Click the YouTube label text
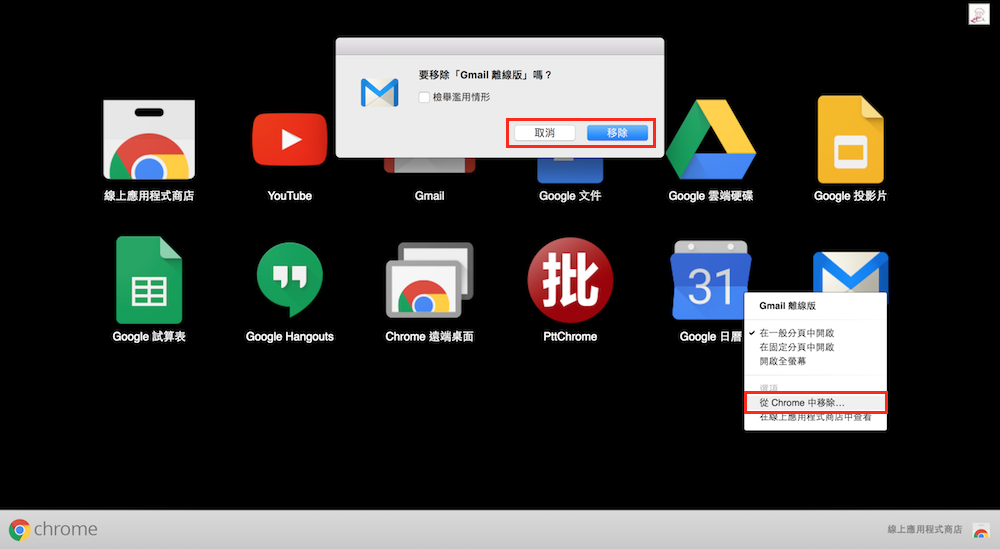The height and width of the screenshot is (549, 1000). point(290,196)
